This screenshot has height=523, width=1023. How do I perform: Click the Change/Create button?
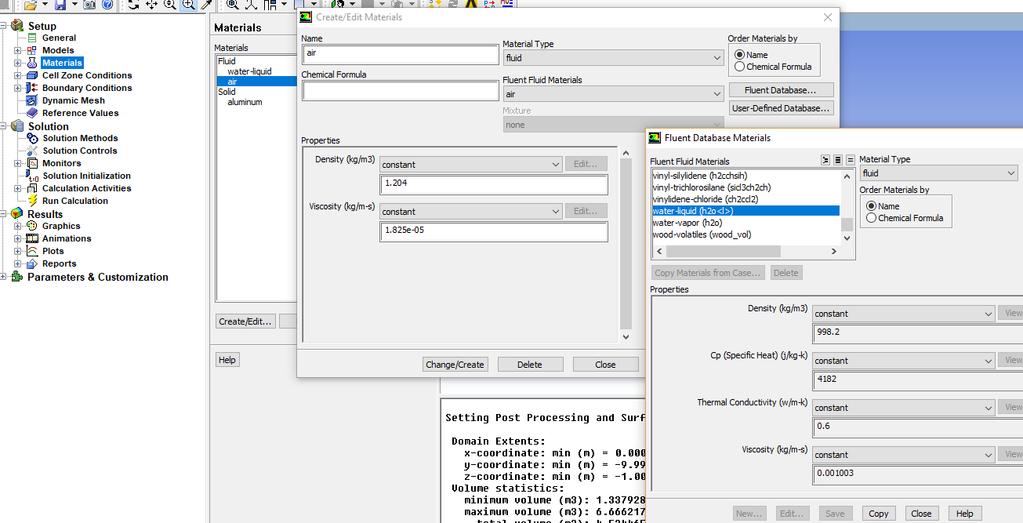(x=455, y=365)
